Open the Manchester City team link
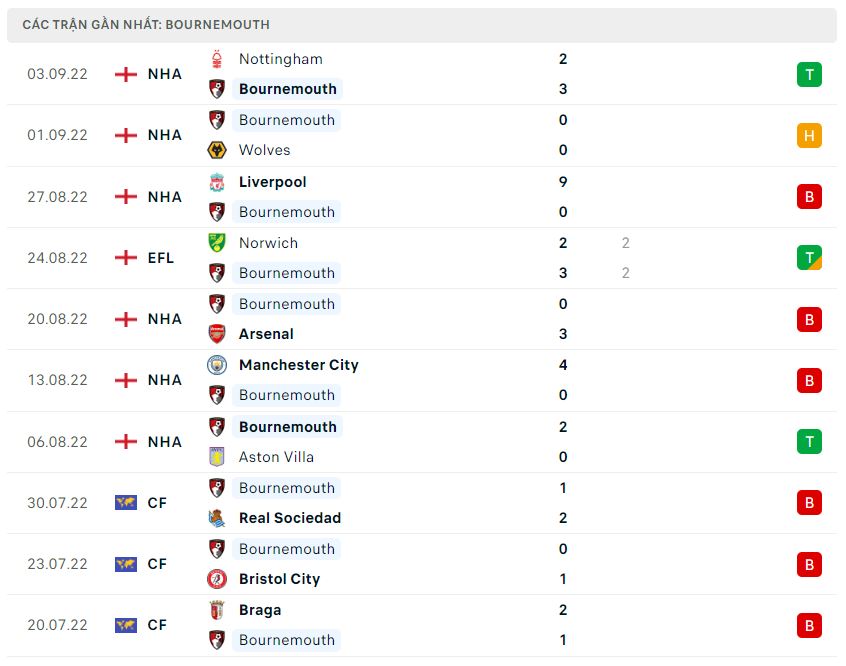 [298, 365]
